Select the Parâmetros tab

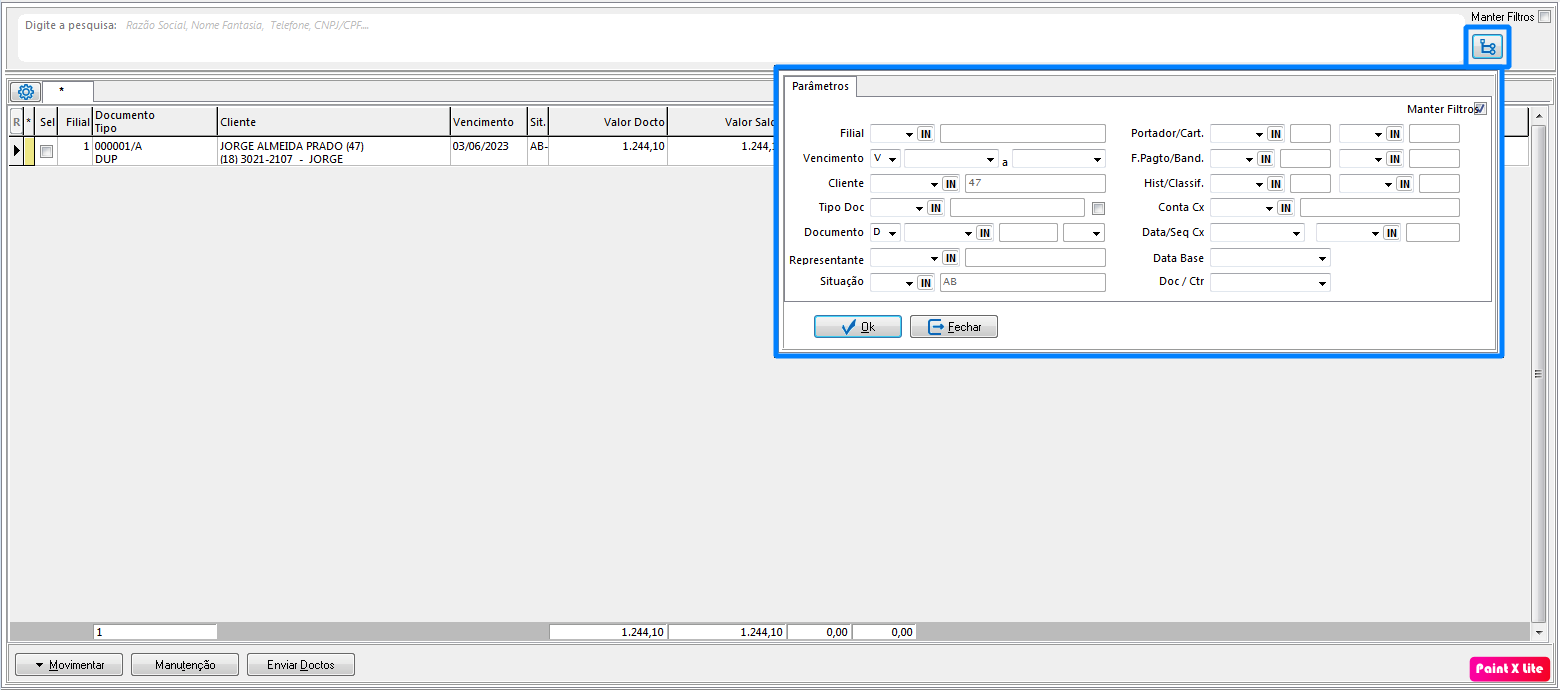coord(820,86)
